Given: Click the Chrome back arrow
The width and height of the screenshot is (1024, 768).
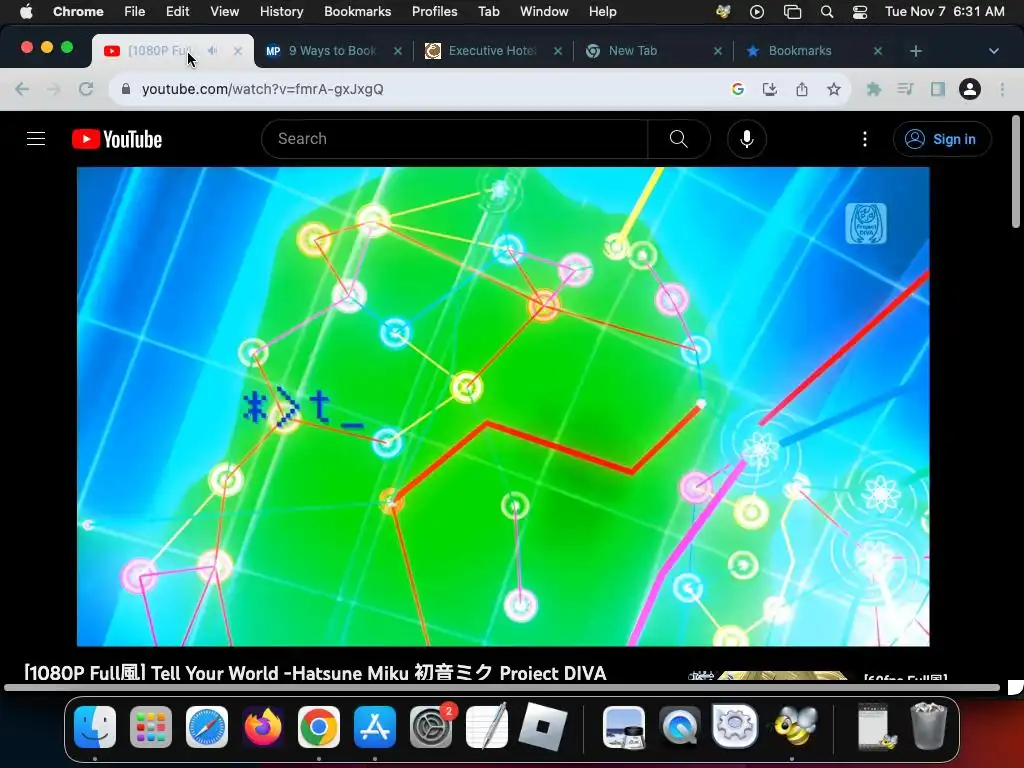Looking at the screenshot, I should pyautogui.click(x=22, y=89).
